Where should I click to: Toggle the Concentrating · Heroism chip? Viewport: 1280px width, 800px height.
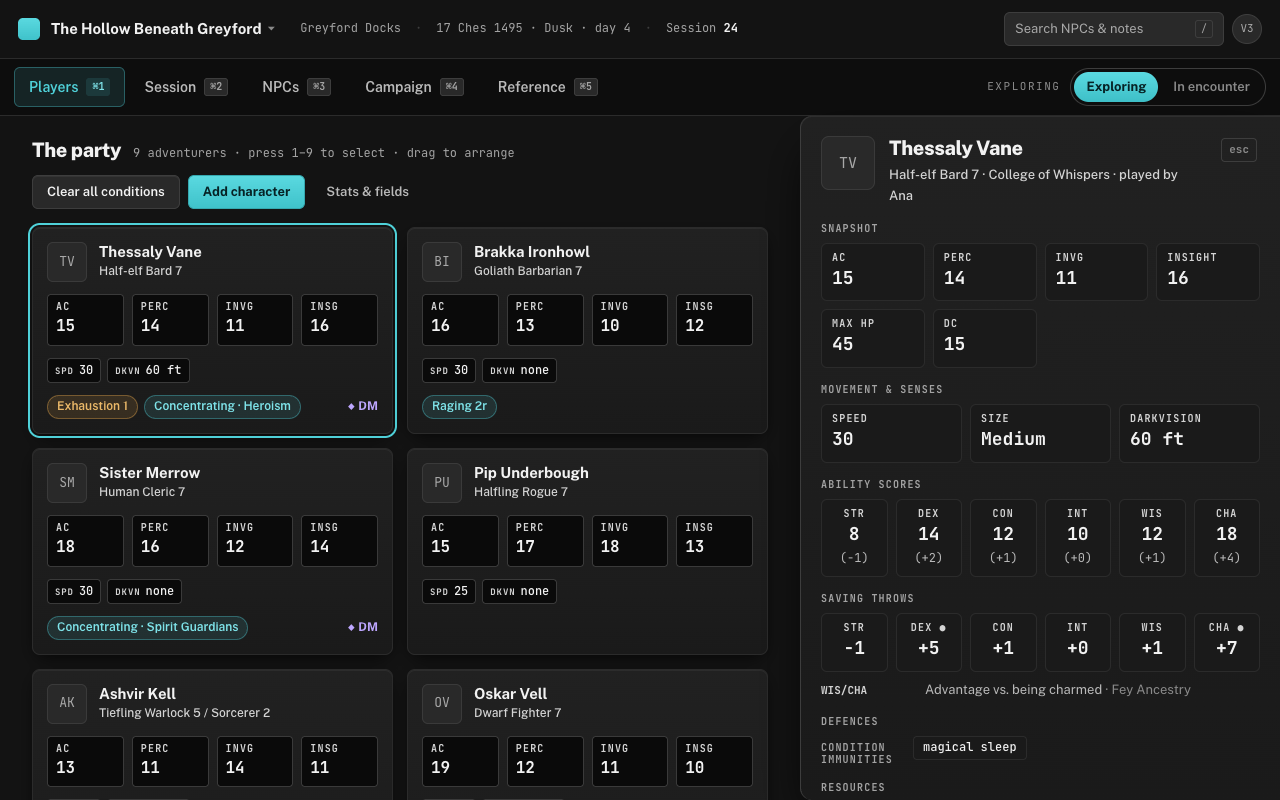click(x=222, y=407)
